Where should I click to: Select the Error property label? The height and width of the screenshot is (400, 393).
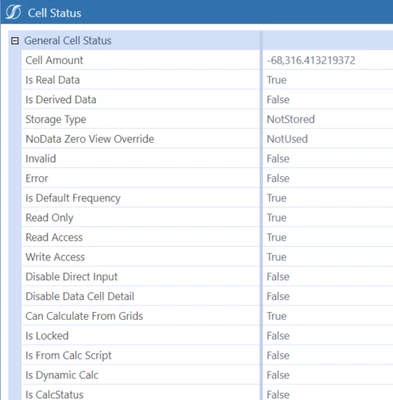tap(37, 178)
